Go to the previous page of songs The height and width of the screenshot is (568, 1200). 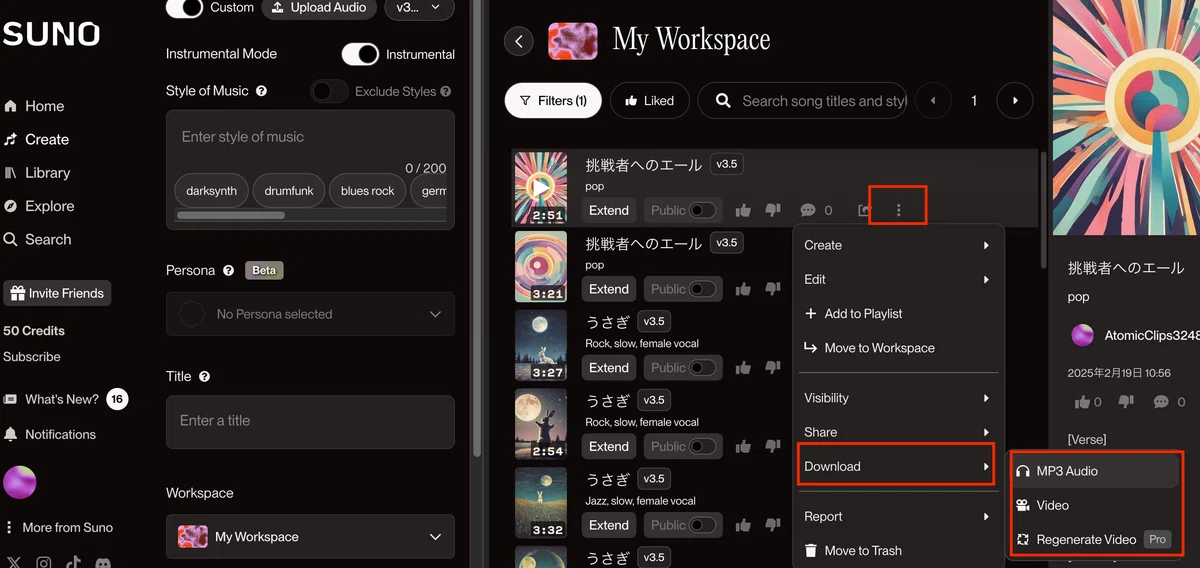(934, 101)
